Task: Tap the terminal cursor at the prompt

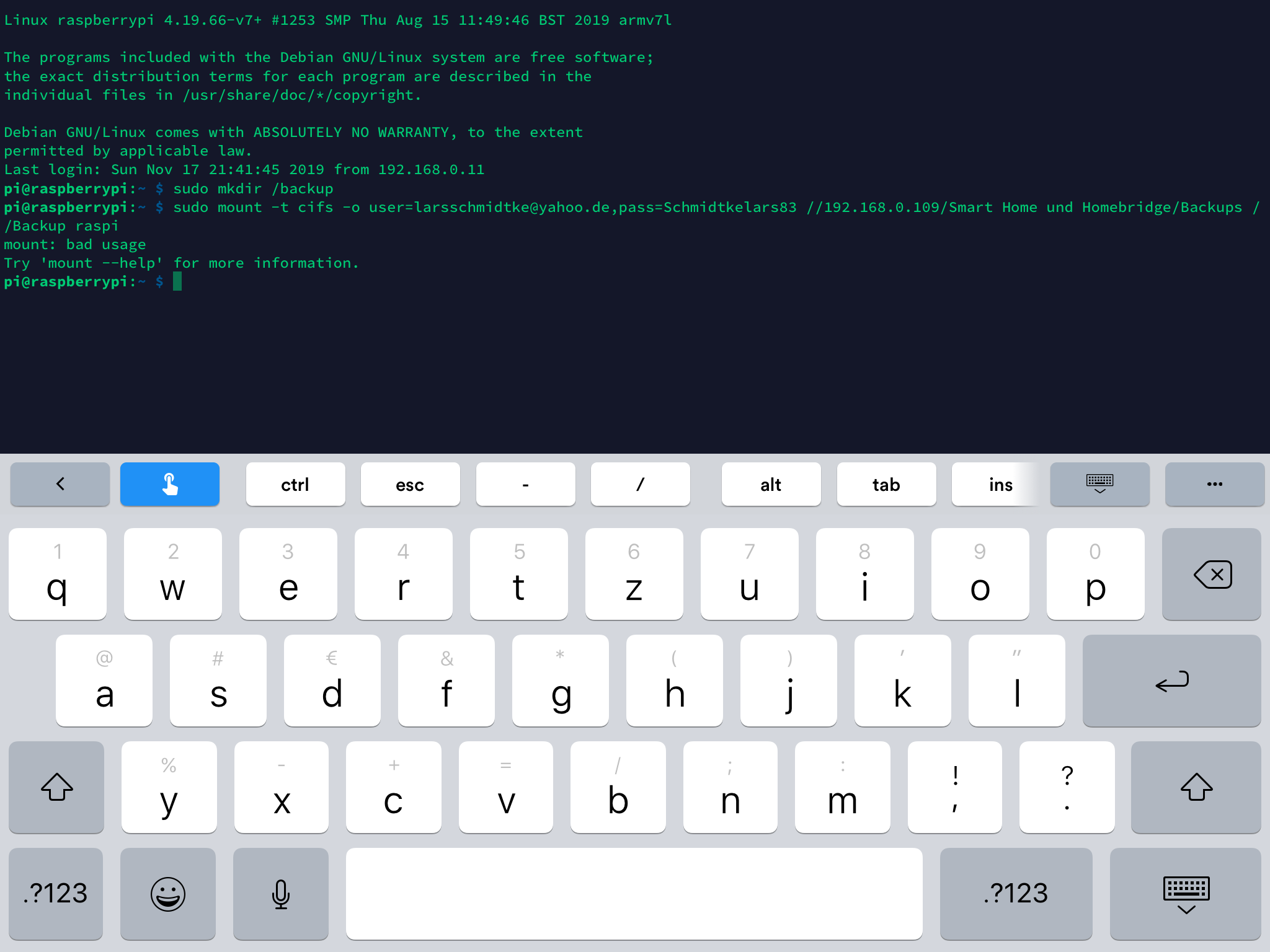Action: tap(177, 282)
